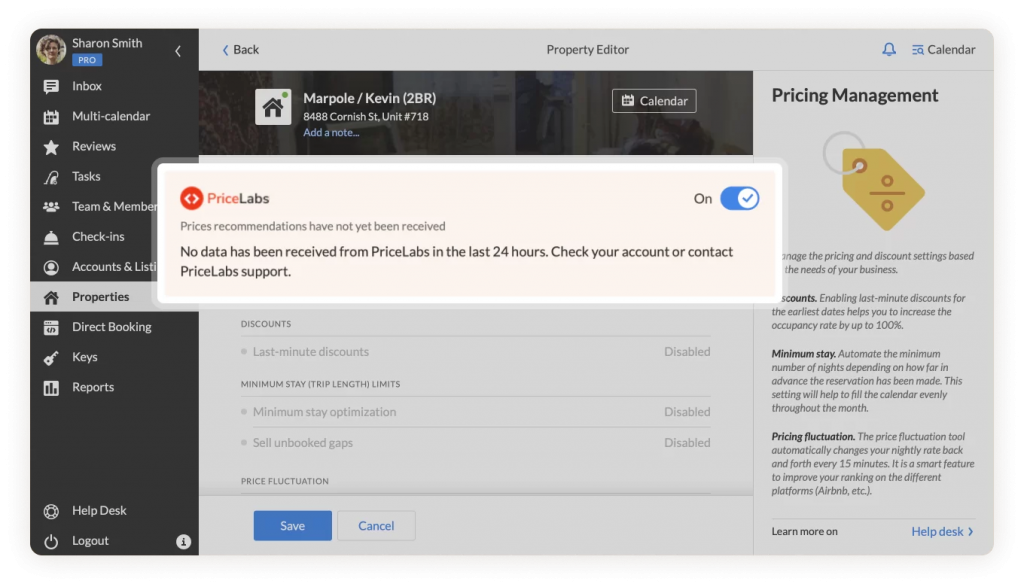Click the price tag illustration
Image resolution: width=1024 pixels, height=587 pixels.
(x=876, y=183)
